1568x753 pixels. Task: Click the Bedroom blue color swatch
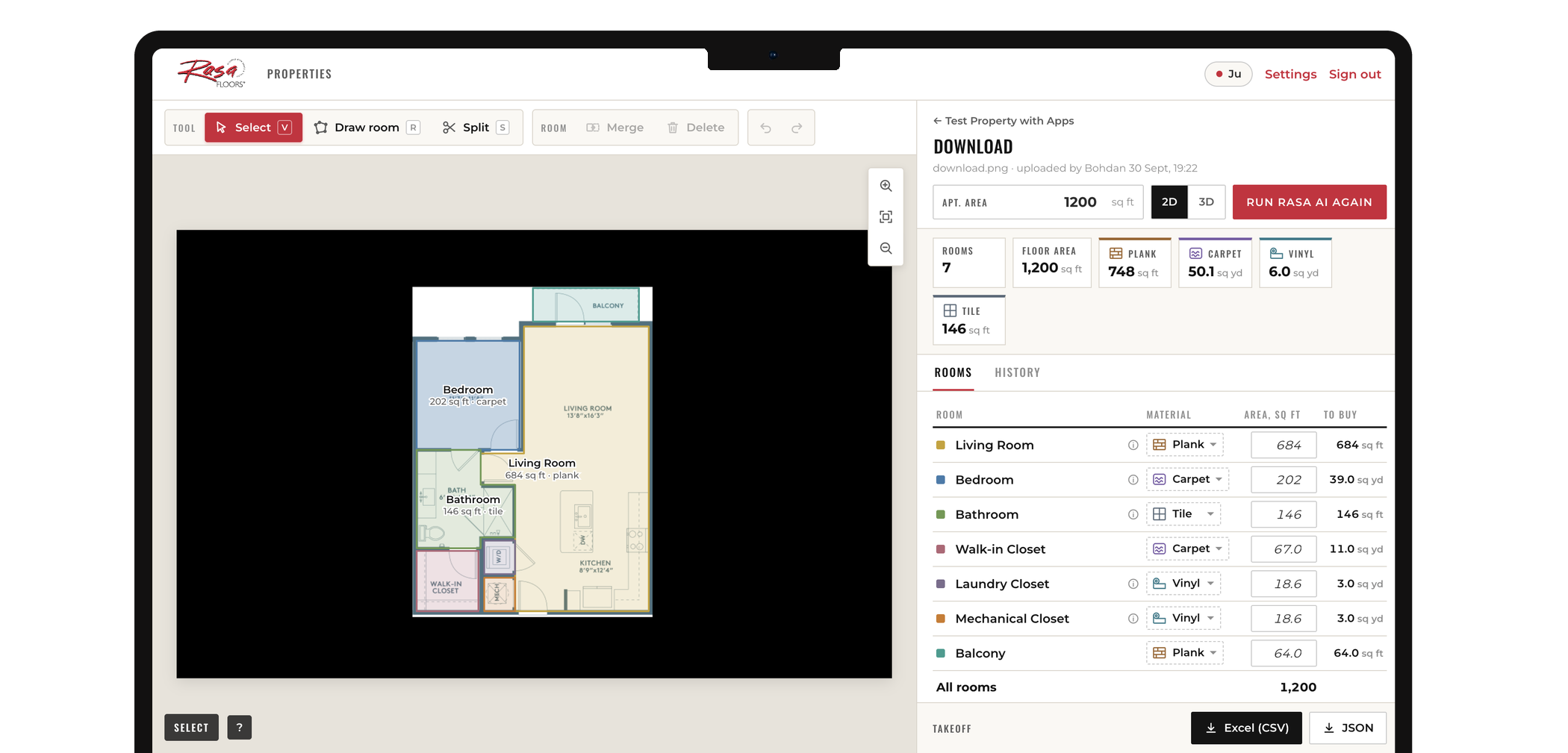[x=941, y=480]
